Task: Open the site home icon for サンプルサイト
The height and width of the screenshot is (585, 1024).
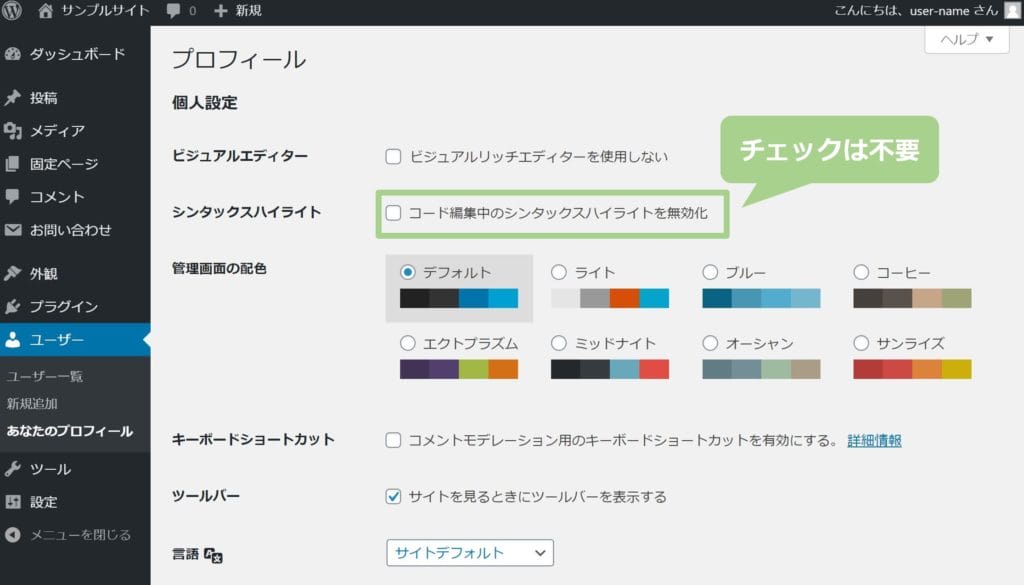Action: [46, 11]
